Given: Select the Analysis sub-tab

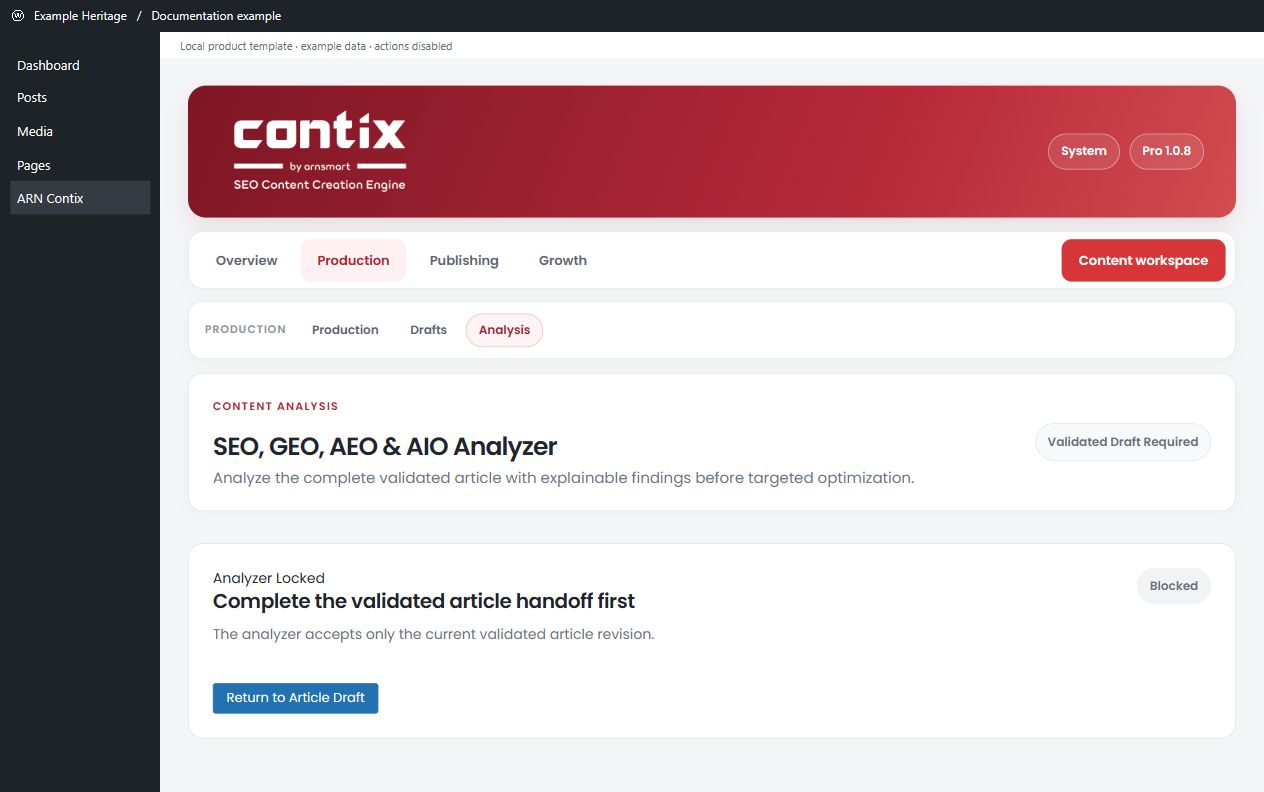Looking at the screenshot, I should pyautogui.click(x=504, y=330).
